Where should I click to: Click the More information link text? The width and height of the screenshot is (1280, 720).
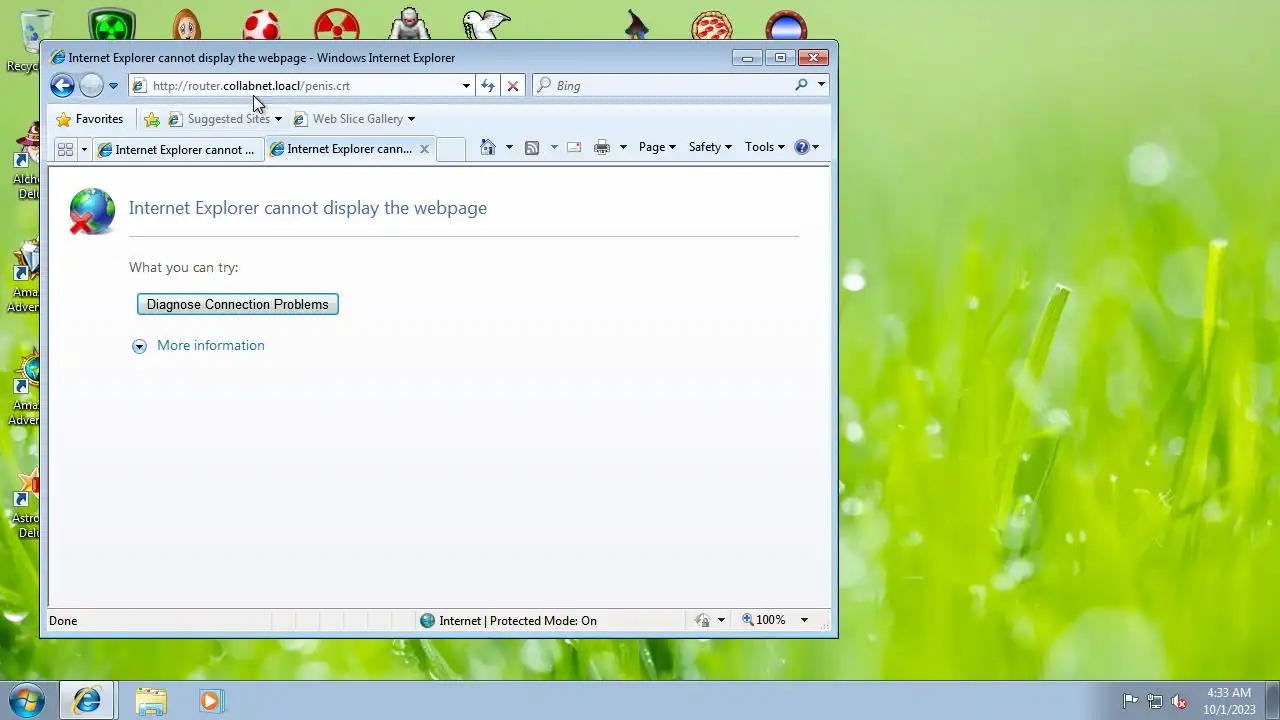click(211, 345)
